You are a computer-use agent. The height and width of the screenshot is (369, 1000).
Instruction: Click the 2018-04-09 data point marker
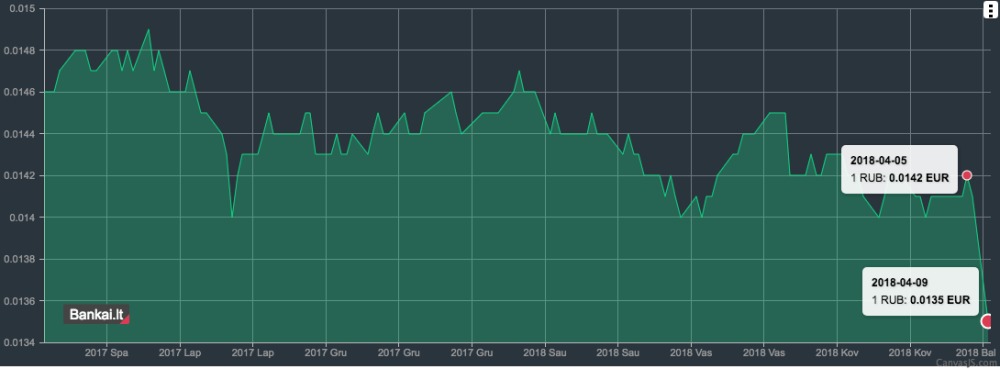987,321
